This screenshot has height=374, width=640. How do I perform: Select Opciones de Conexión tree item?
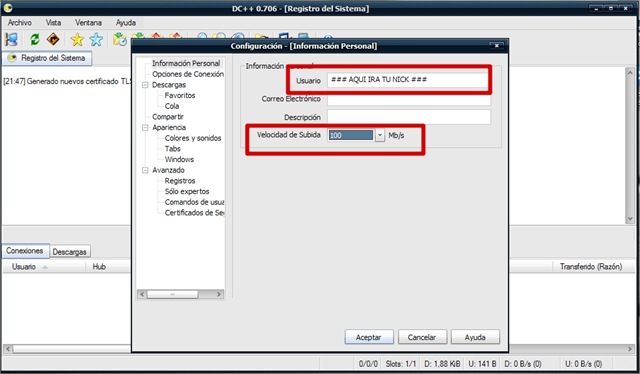[188, 74]
